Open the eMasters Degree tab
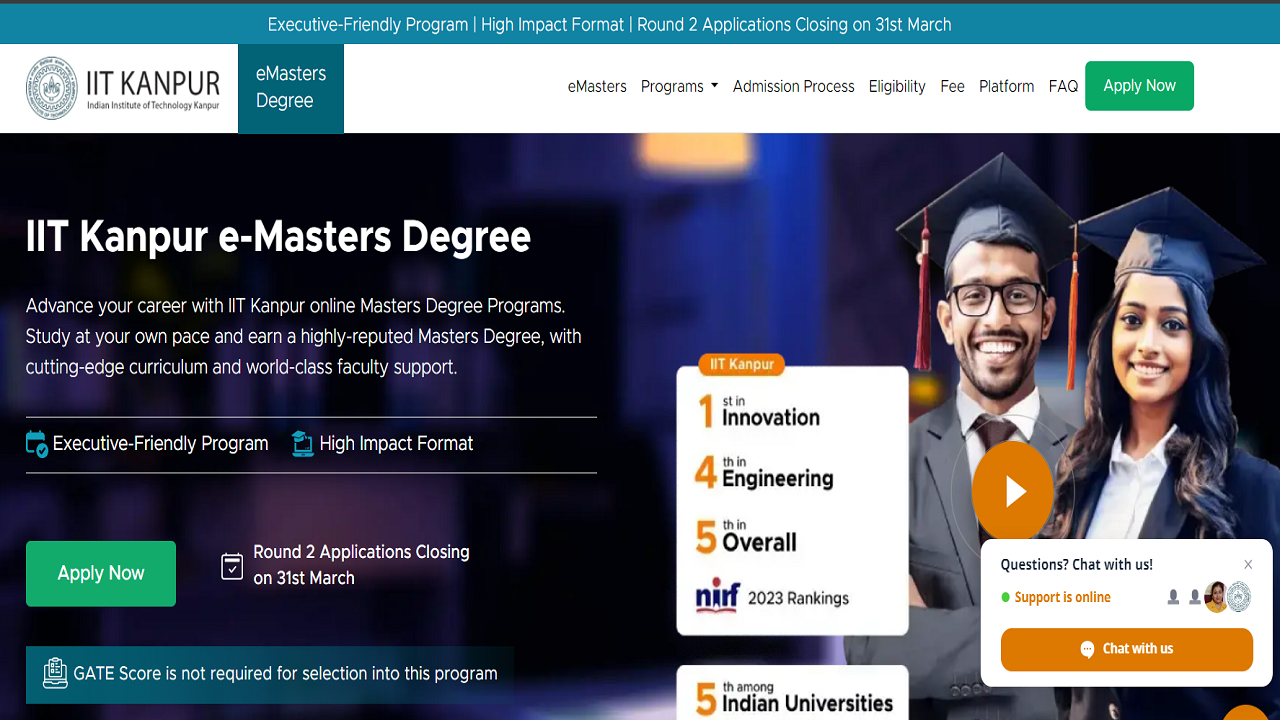1280x720 pixels. tap(291, 88)
